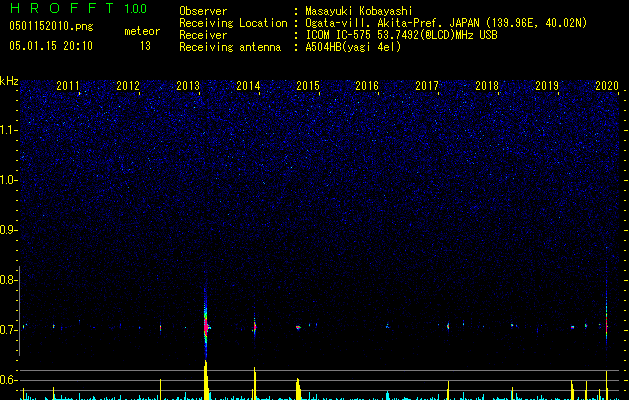Click the observer name Masayuki Kobayashi
Viewport: 629px width, 400px height.
(x=359, y=11)
